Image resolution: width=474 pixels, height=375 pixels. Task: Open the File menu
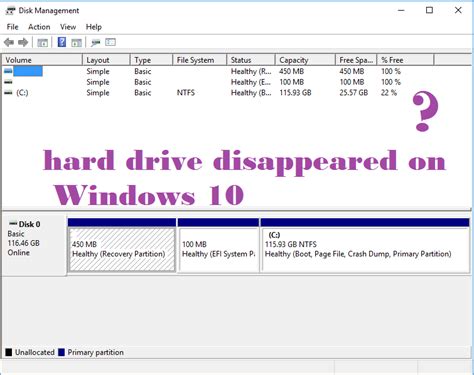12,27
